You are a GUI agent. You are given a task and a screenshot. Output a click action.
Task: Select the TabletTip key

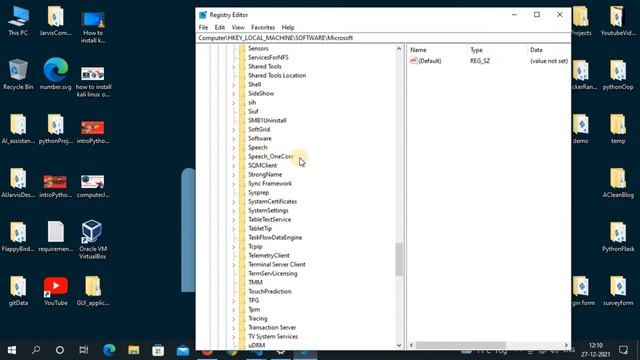[x=260, y=228]
